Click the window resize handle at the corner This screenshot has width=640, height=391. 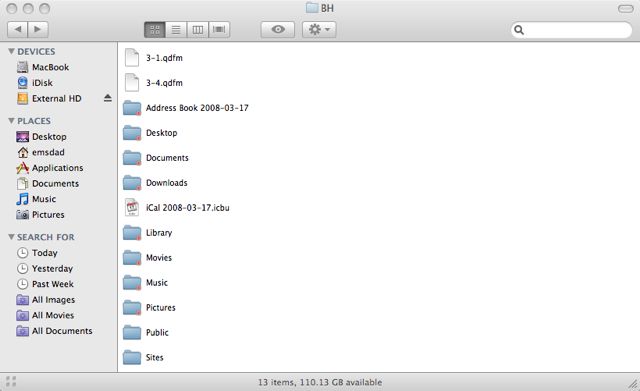(x=633, y=384)
